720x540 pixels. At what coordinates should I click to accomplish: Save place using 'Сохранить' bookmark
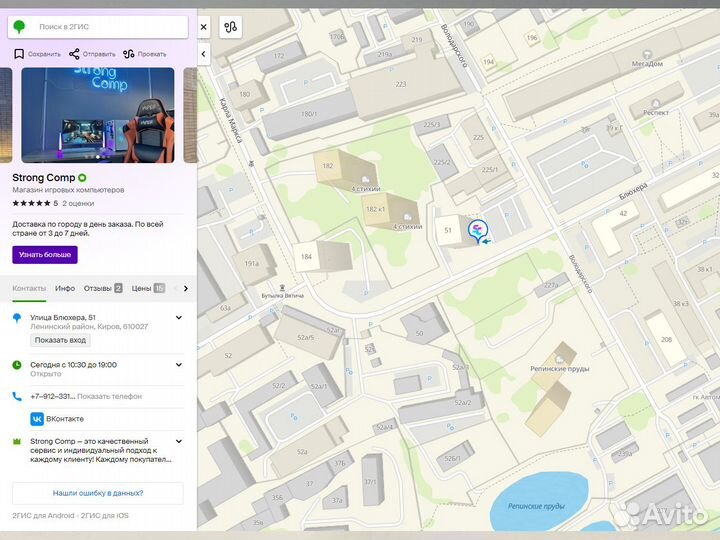[37, 54]
